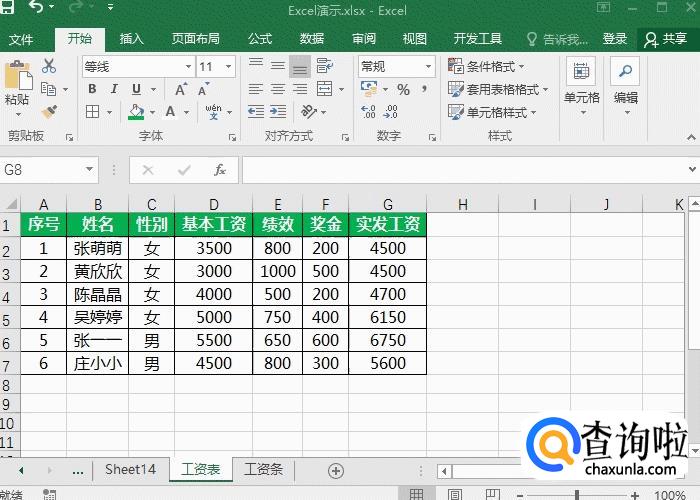Open the 插入 ribbon tab
This screenshot has width=700, height=500.
(x=131, y=39)
